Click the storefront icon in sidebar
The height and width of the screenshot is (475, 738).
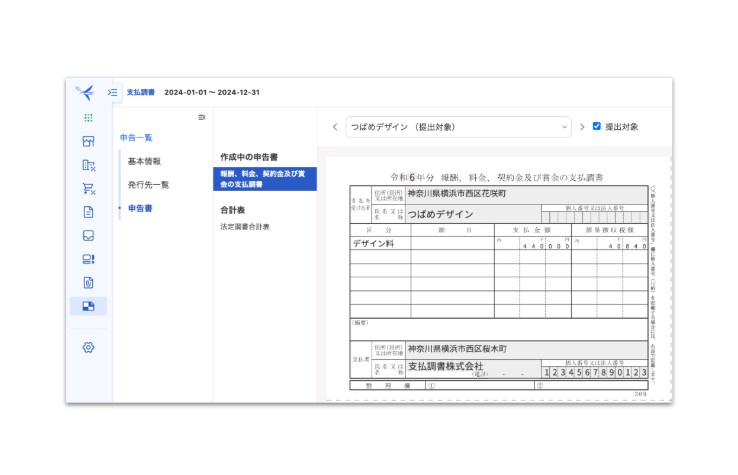[88, 142]
